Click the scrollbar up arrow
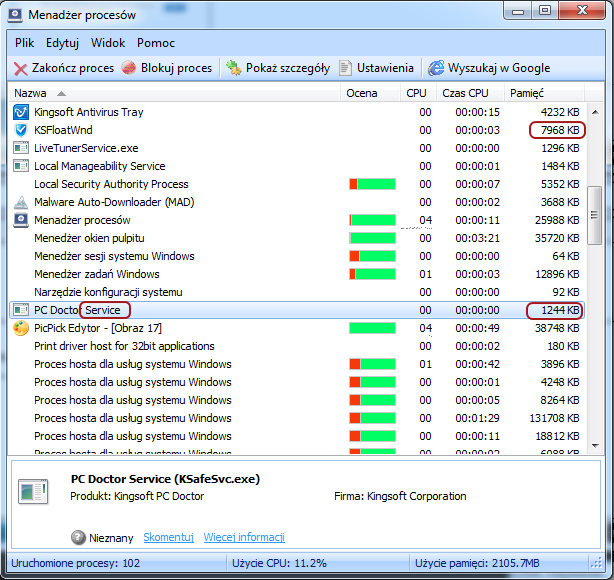The image size is (614, 580). pos(595,112)
